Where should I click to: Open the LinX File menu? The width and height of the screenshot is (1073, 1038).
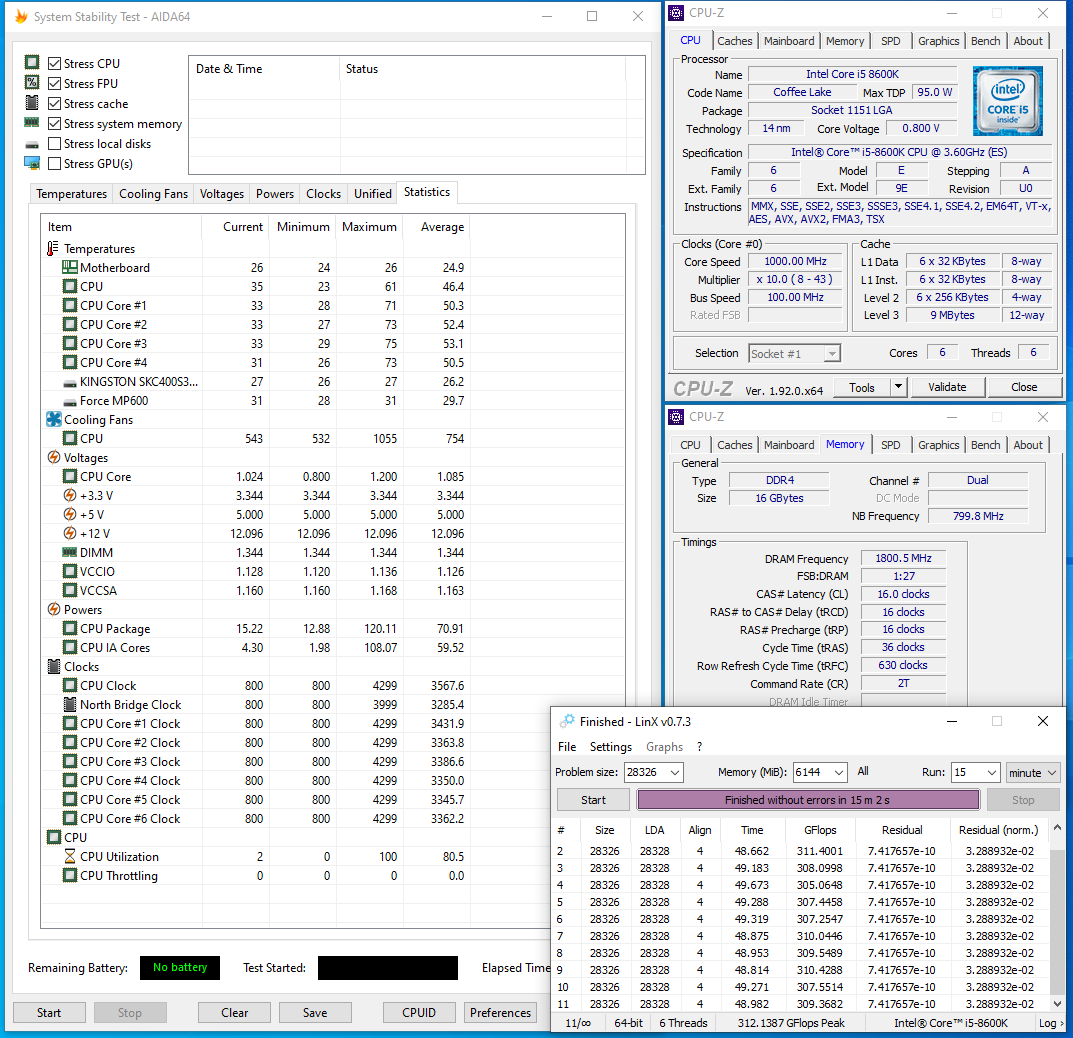click(567, 747)
